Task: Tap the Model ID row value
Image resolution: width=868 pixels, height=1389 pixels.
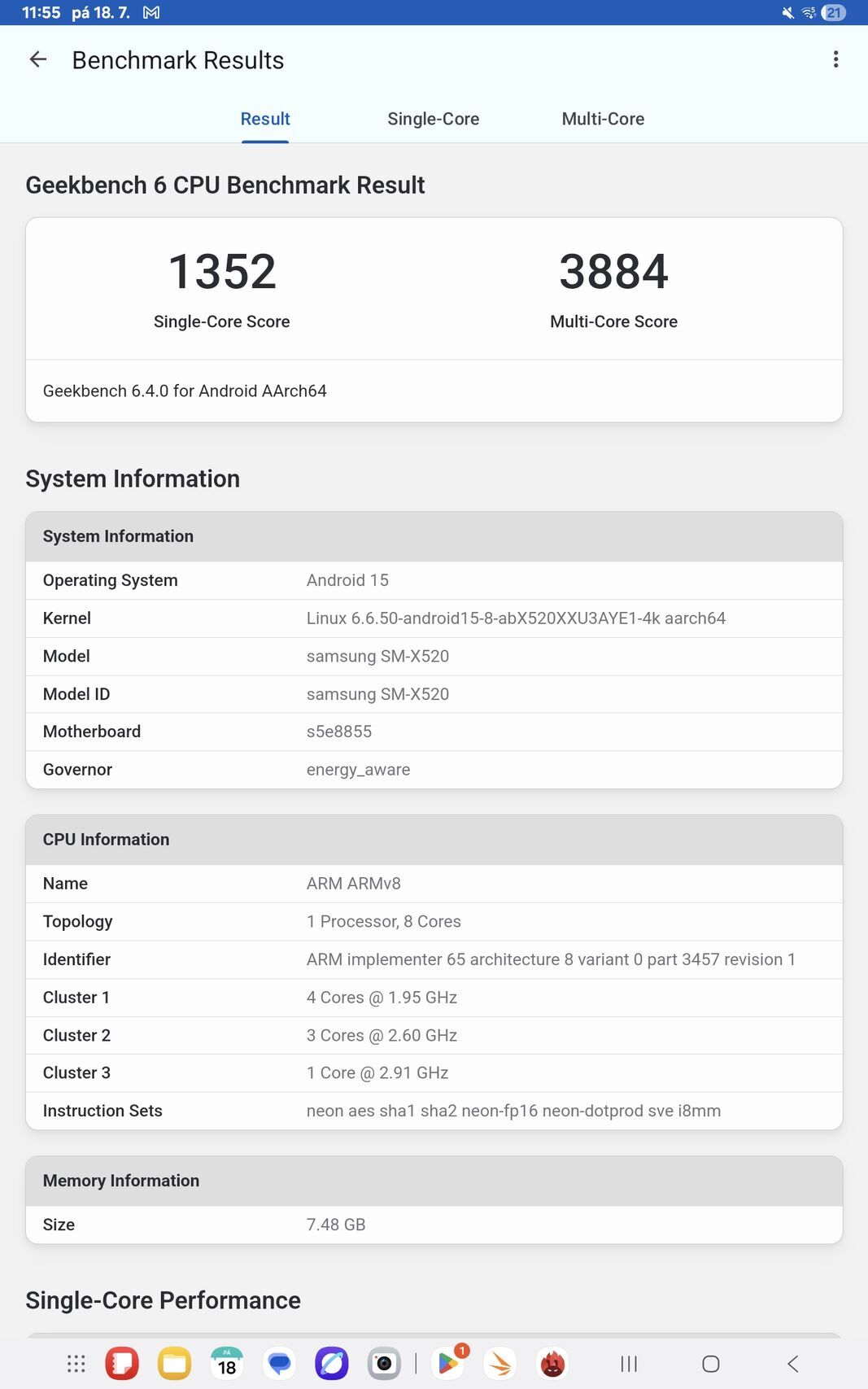Action: (377, 694)
